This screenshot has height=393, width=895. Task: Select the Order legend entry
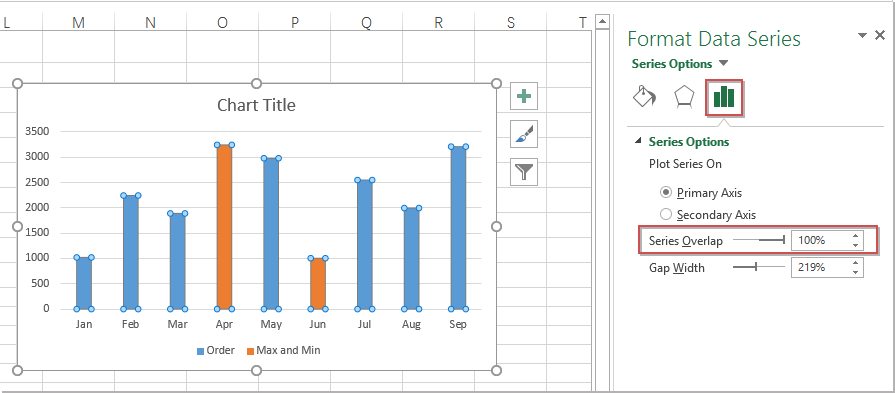(x=215, y=350)
